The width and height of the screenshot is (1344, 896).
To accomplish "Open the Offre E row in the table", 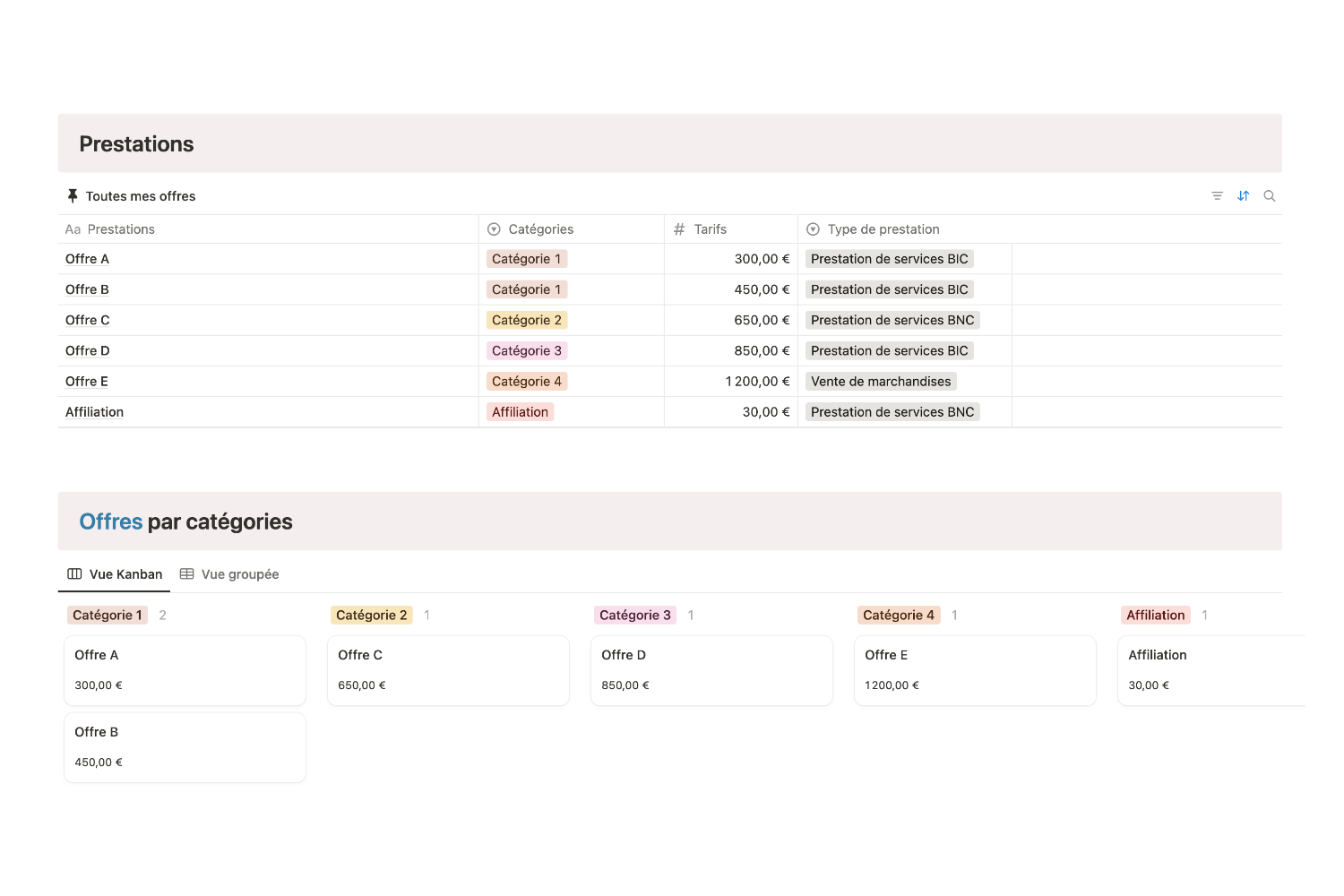I will (87, 381).
